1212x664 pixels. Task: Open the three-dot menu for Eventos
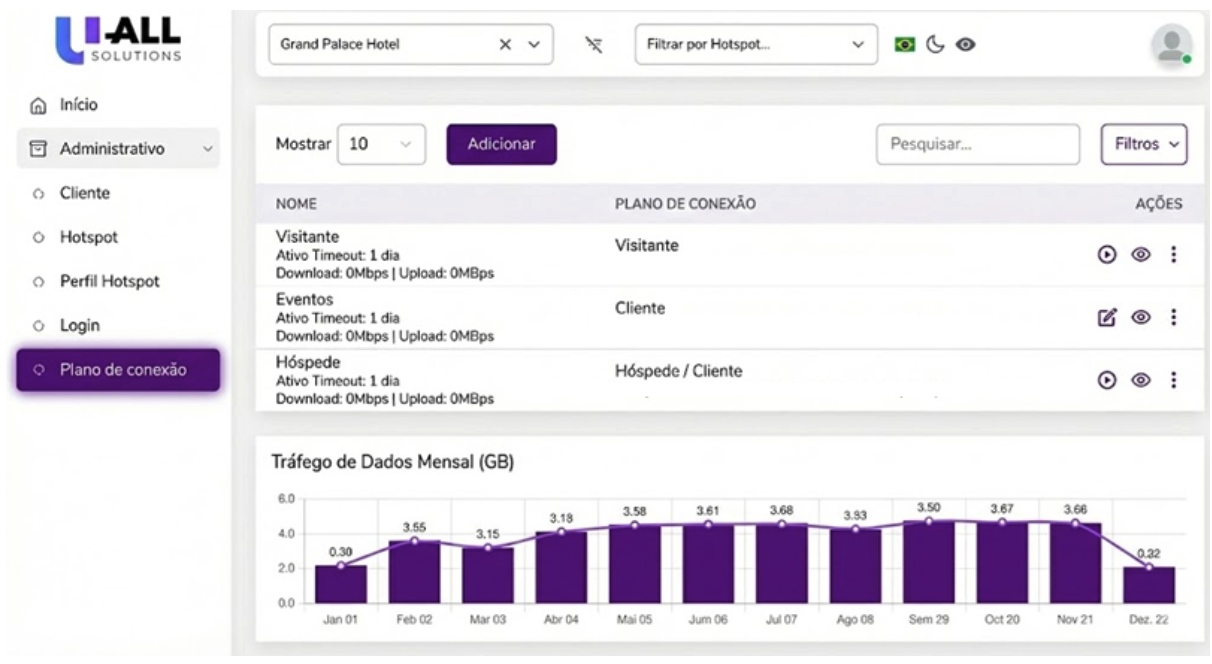pos(1173,317)
